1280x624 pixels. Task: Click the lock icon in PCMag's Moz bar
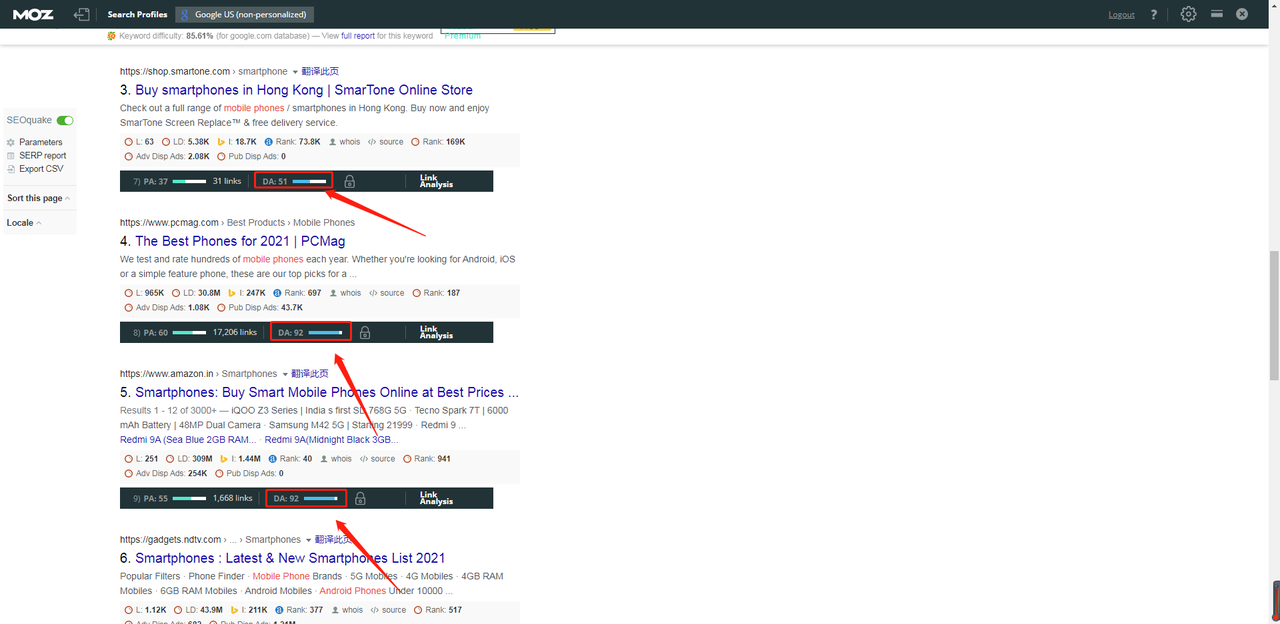pos(365,333)
